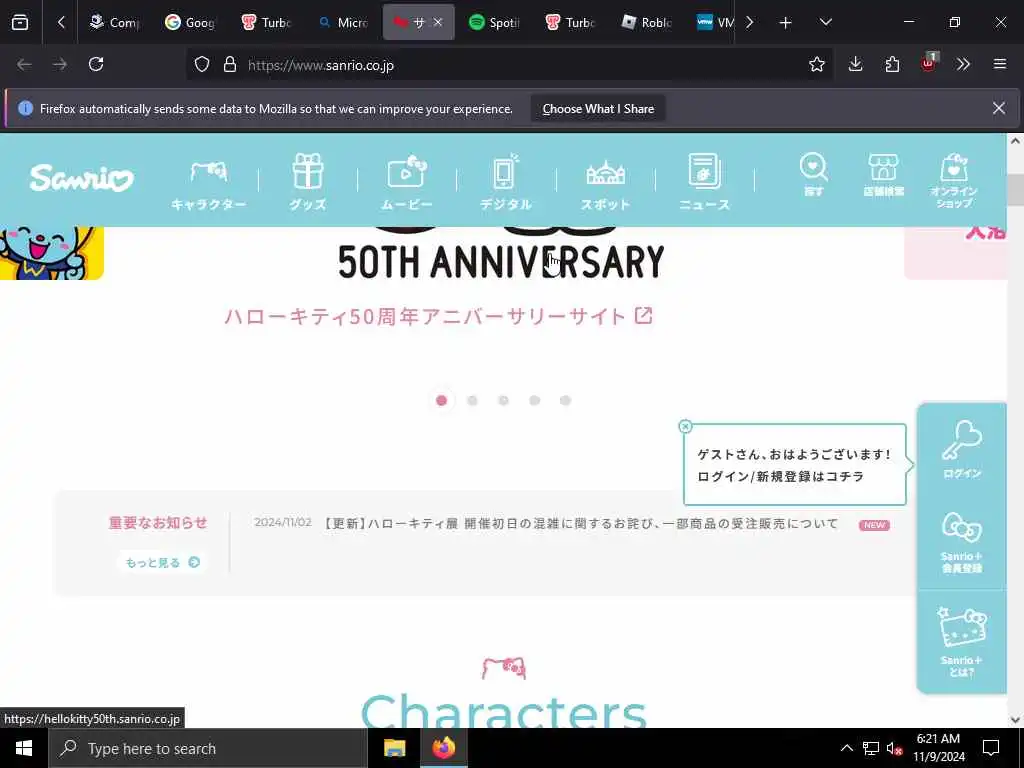Click the 店舗検索 store search icon
Image resolution: width=1024 pixels, height=768 pixels.
[884, 174]
